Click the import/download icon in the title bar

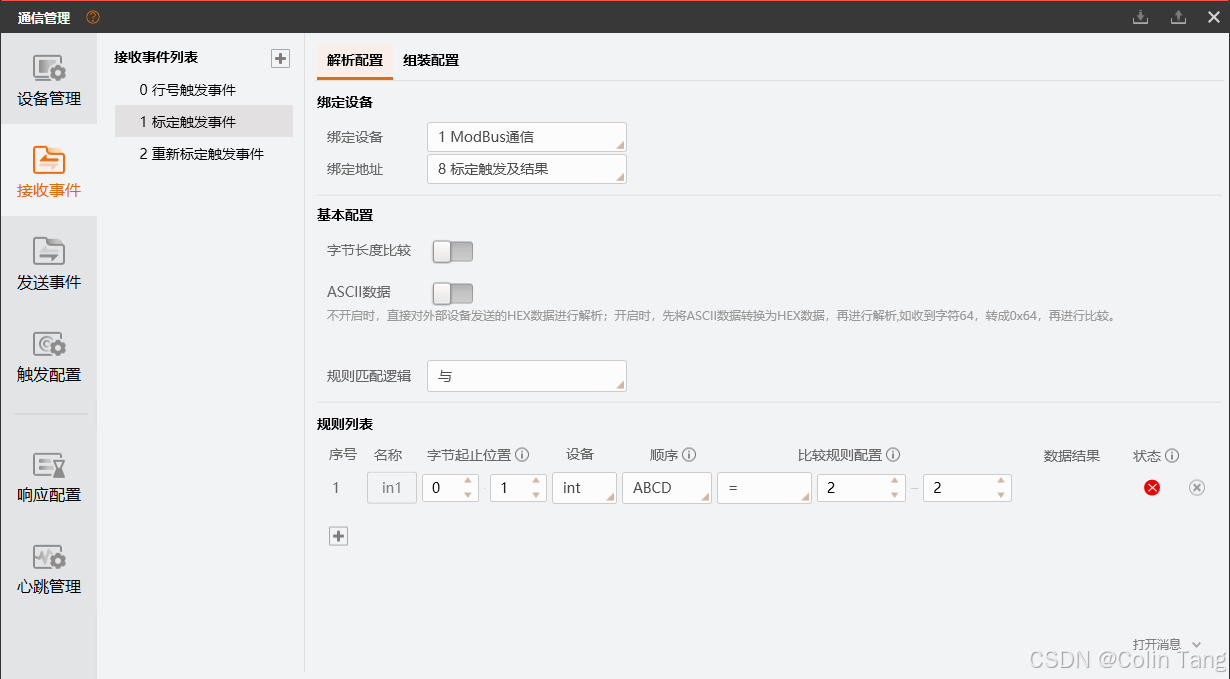1141,17
